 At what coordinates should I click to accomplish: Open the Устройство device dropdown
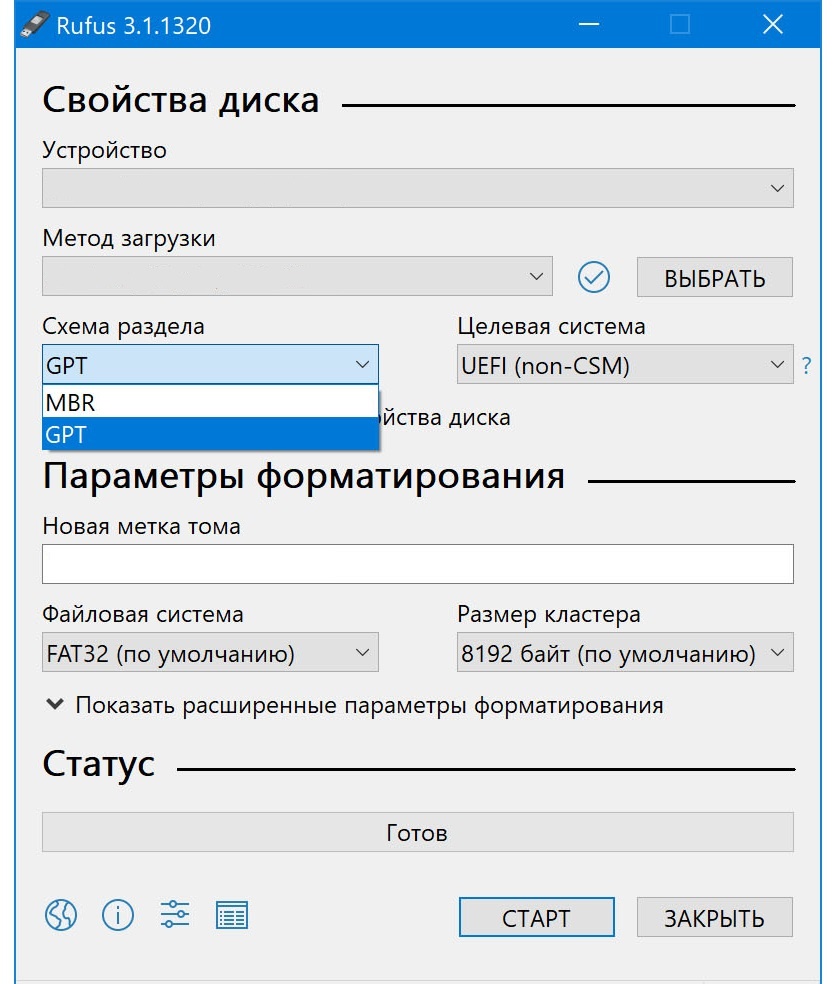coord(417,188)
